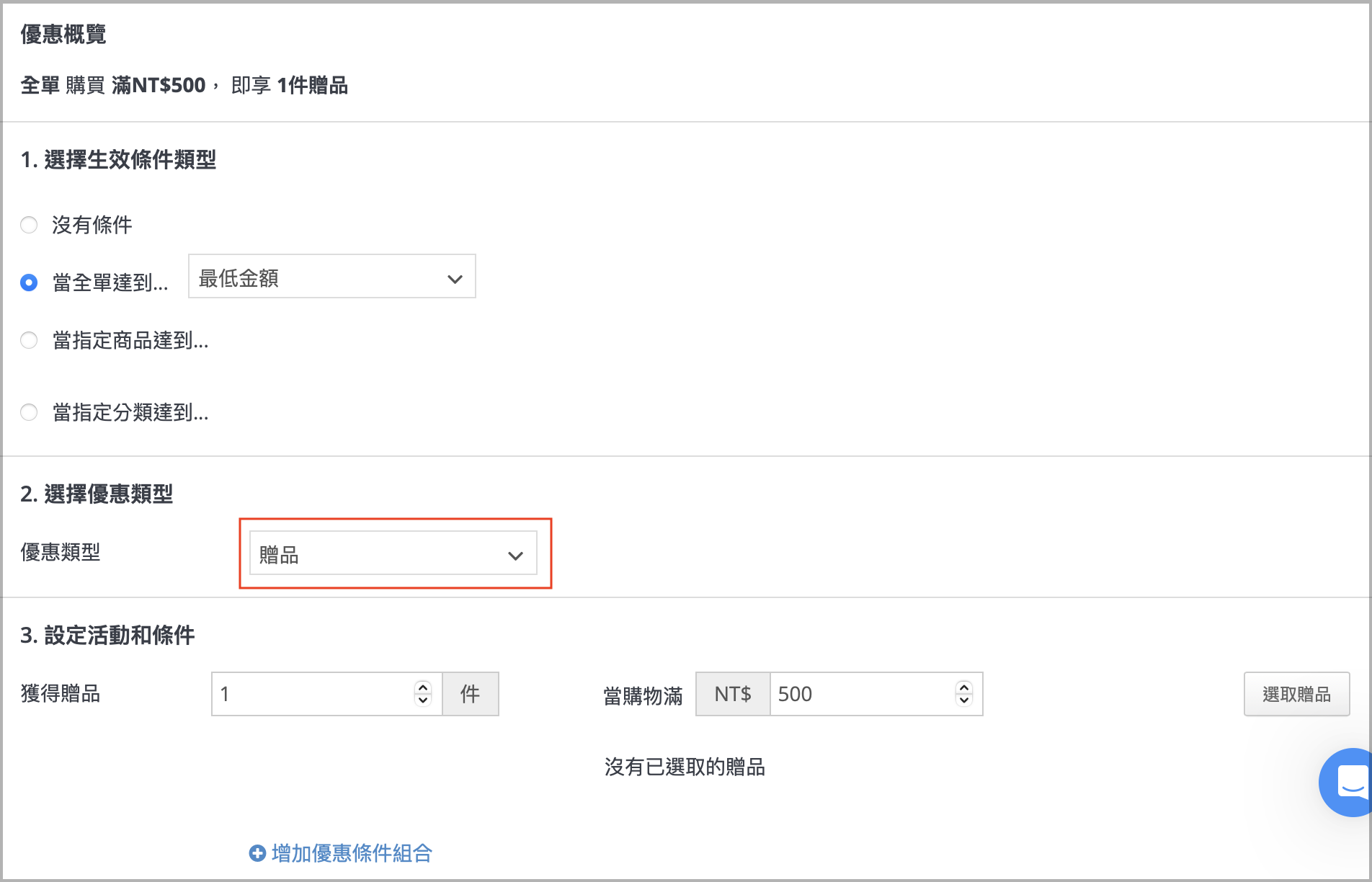Raise the NT$500 amount using up arrow

[x=964, y=687]
